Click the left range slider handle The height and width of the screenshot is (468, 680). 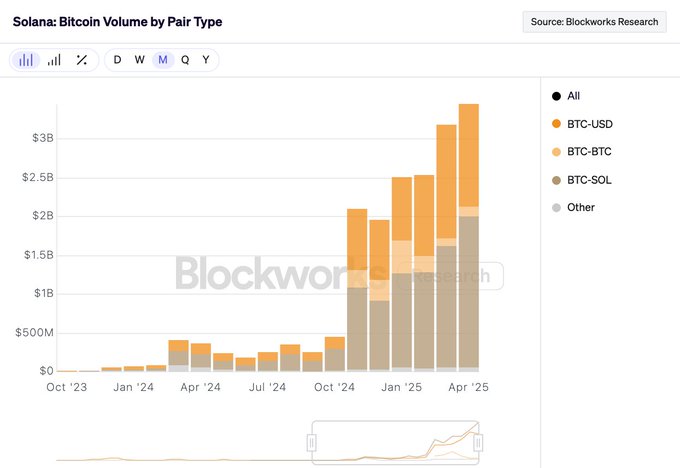[312, 441]
